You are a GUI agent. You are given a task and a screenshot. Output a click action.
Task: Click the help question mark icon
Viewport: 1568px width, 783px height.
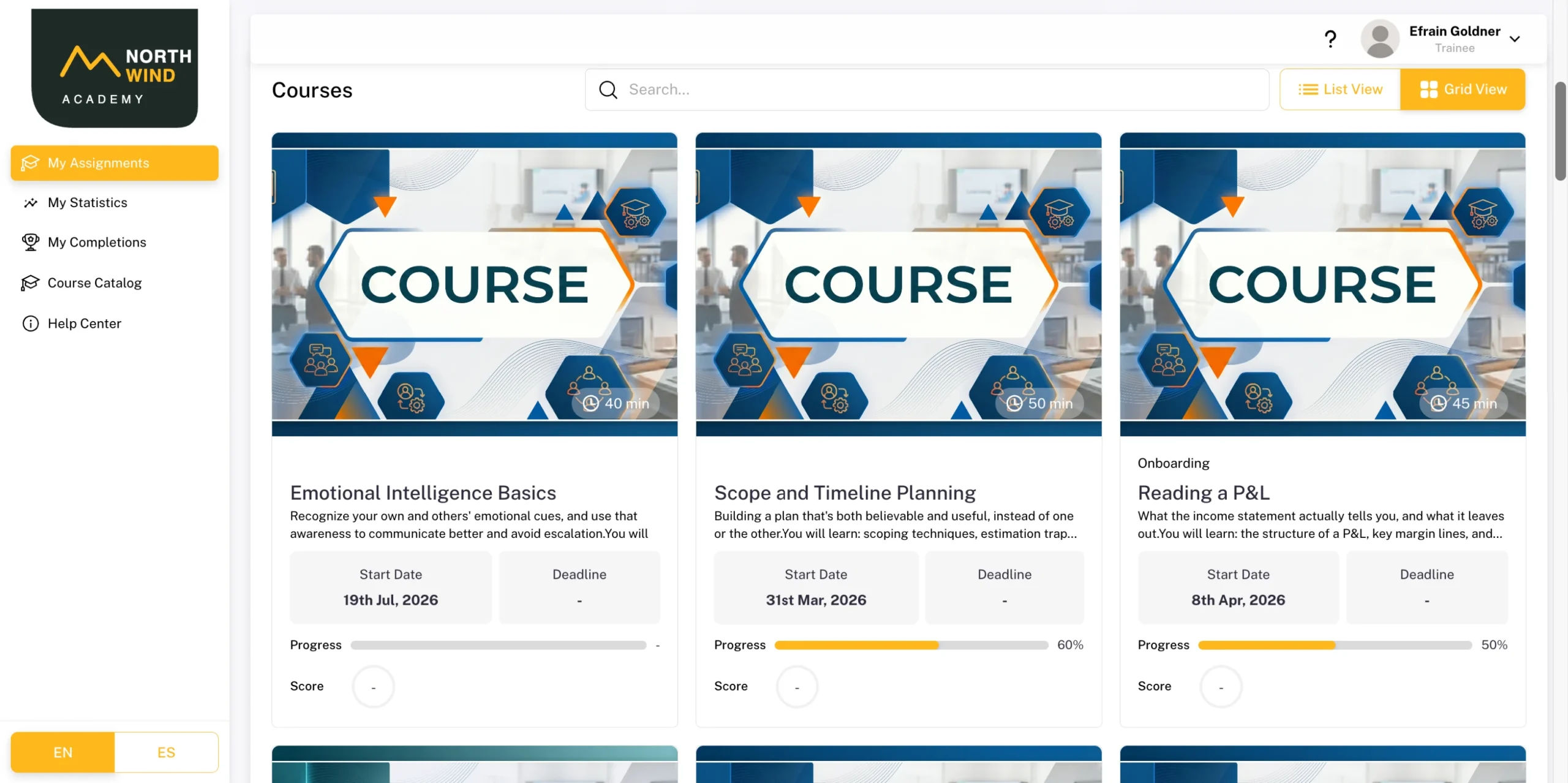click(1330, 39)
